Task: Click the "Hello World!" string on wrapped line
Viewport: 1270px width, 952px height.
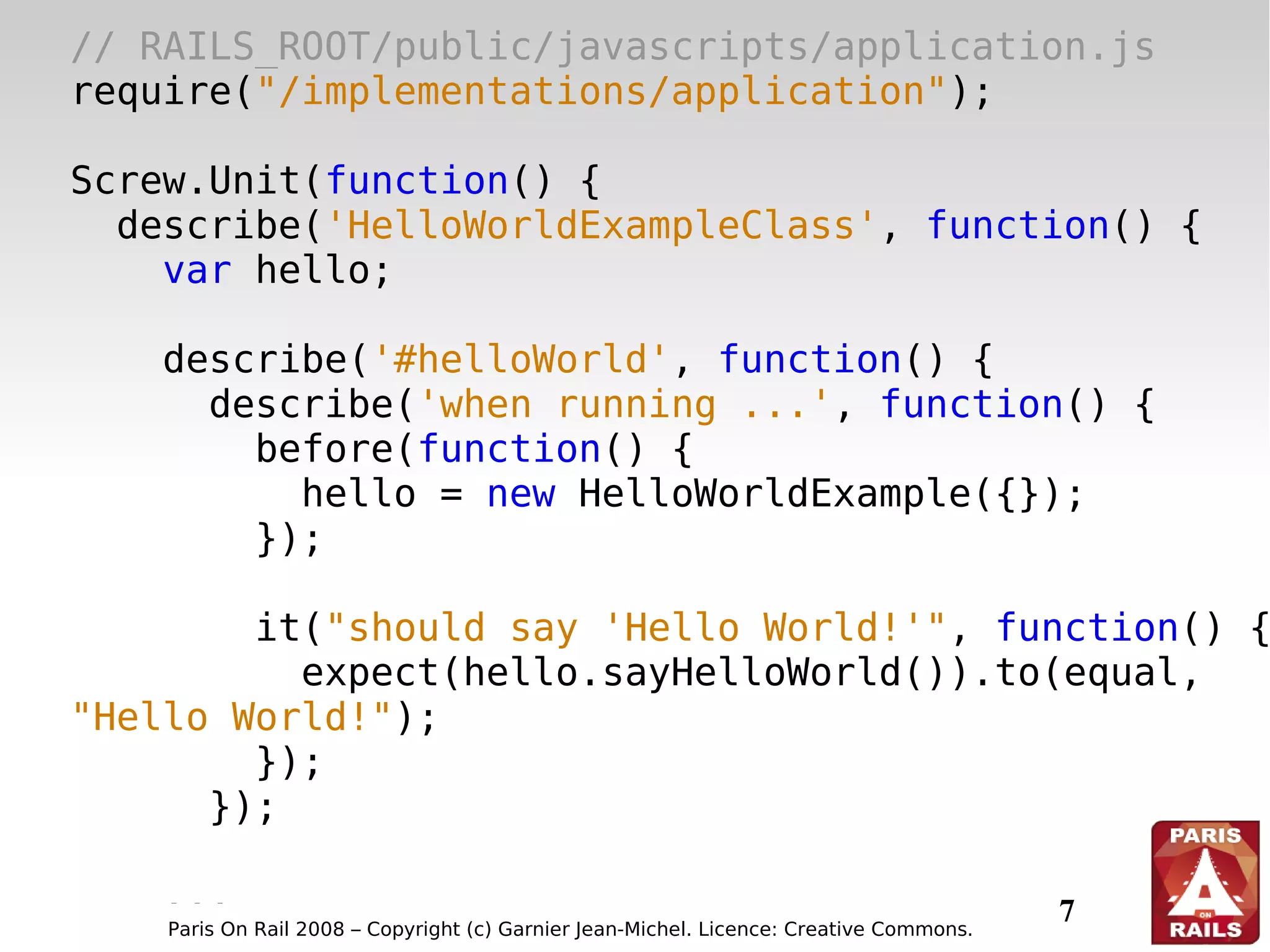Action: click(232, 717)
